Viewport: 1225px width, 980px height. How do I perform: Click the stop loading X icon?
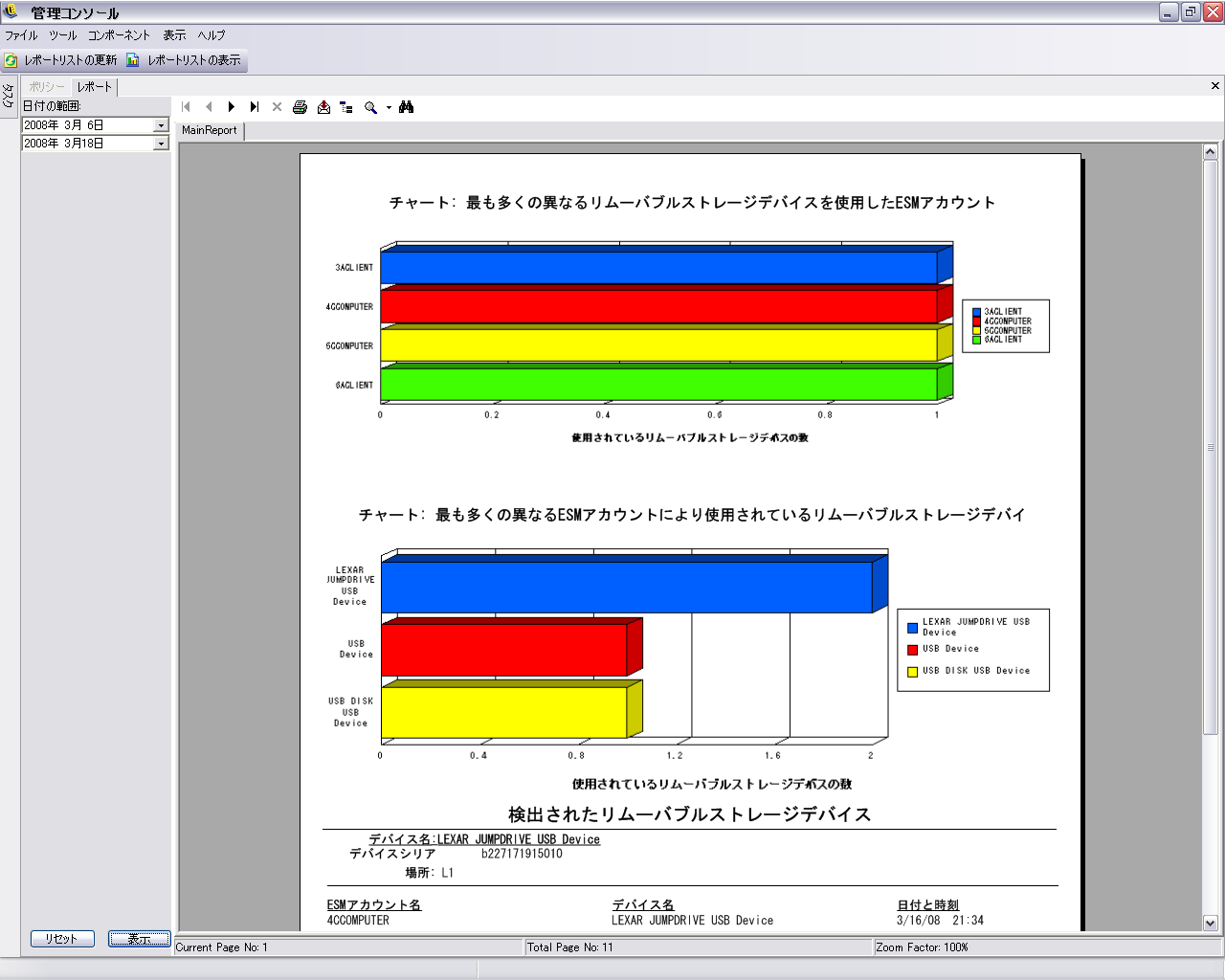point(278,107)
